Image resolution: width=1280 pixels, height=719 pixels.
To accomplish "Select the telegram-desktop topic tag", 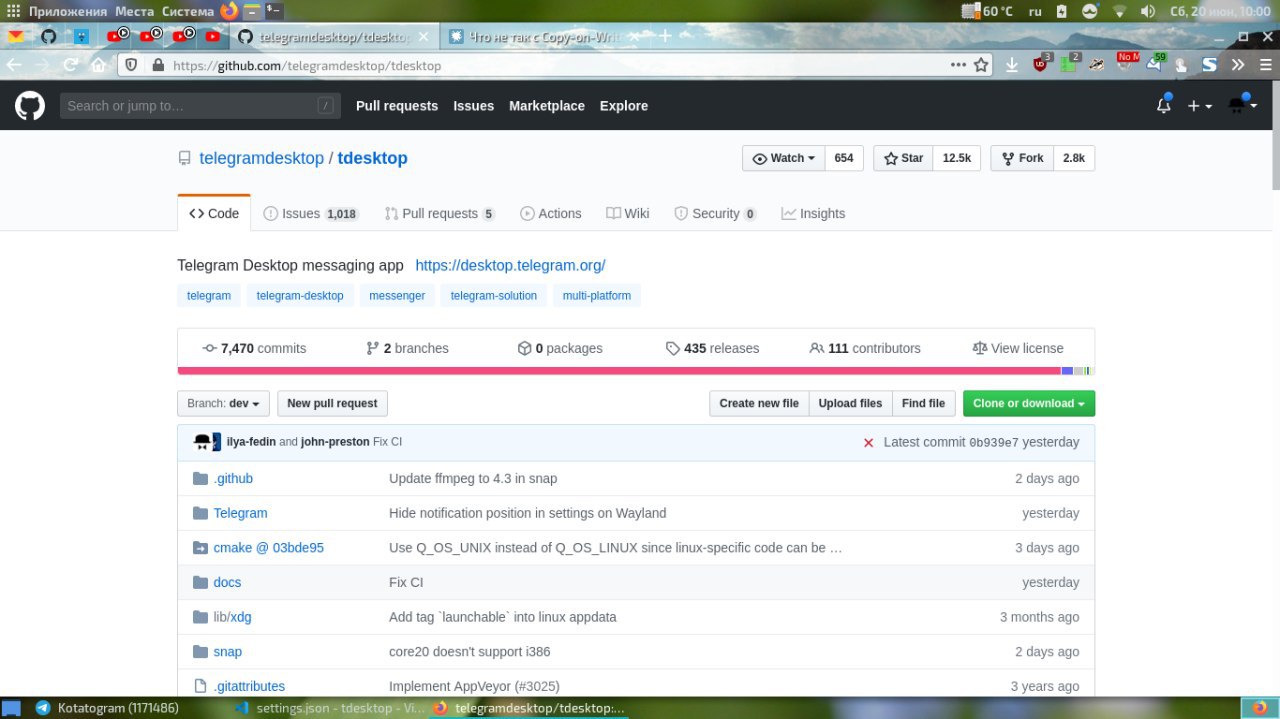I will coord(300,295).
